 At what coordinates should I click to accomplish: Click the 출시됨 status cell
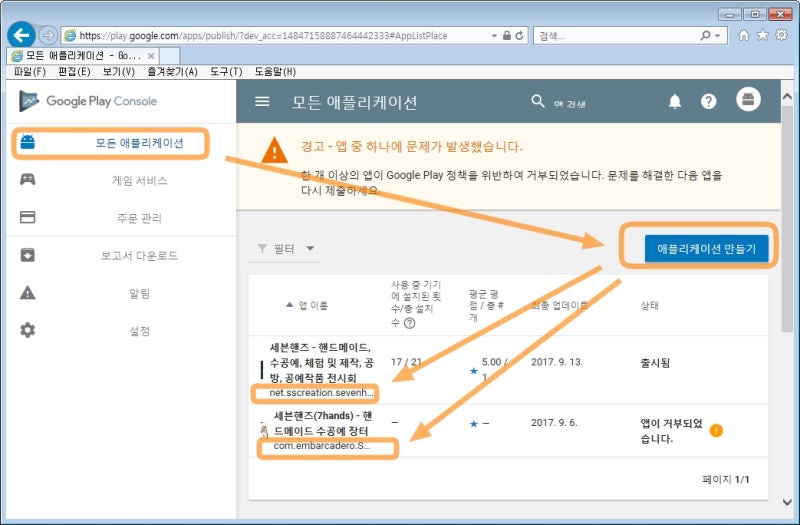pyautogui.click(x=655, y=363)
